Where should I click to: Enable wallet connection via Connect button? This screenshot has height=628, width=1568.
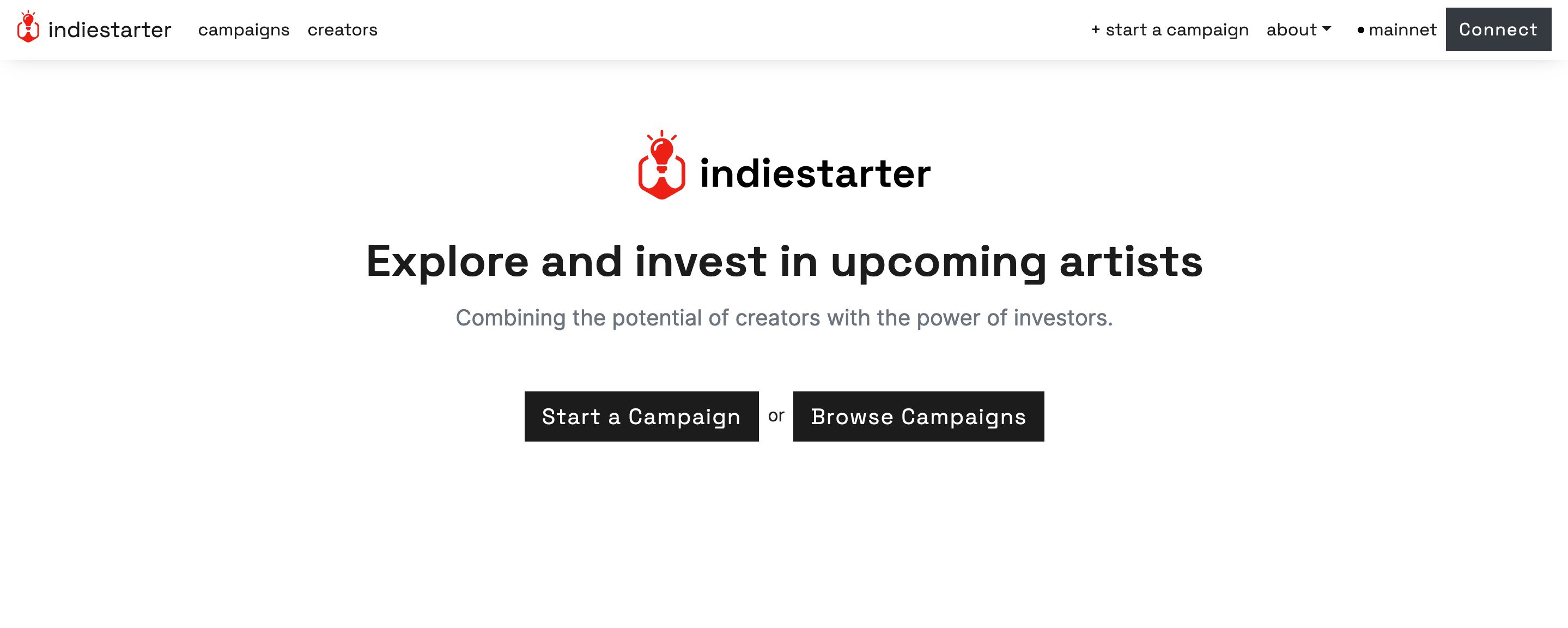click(1497, 29)
